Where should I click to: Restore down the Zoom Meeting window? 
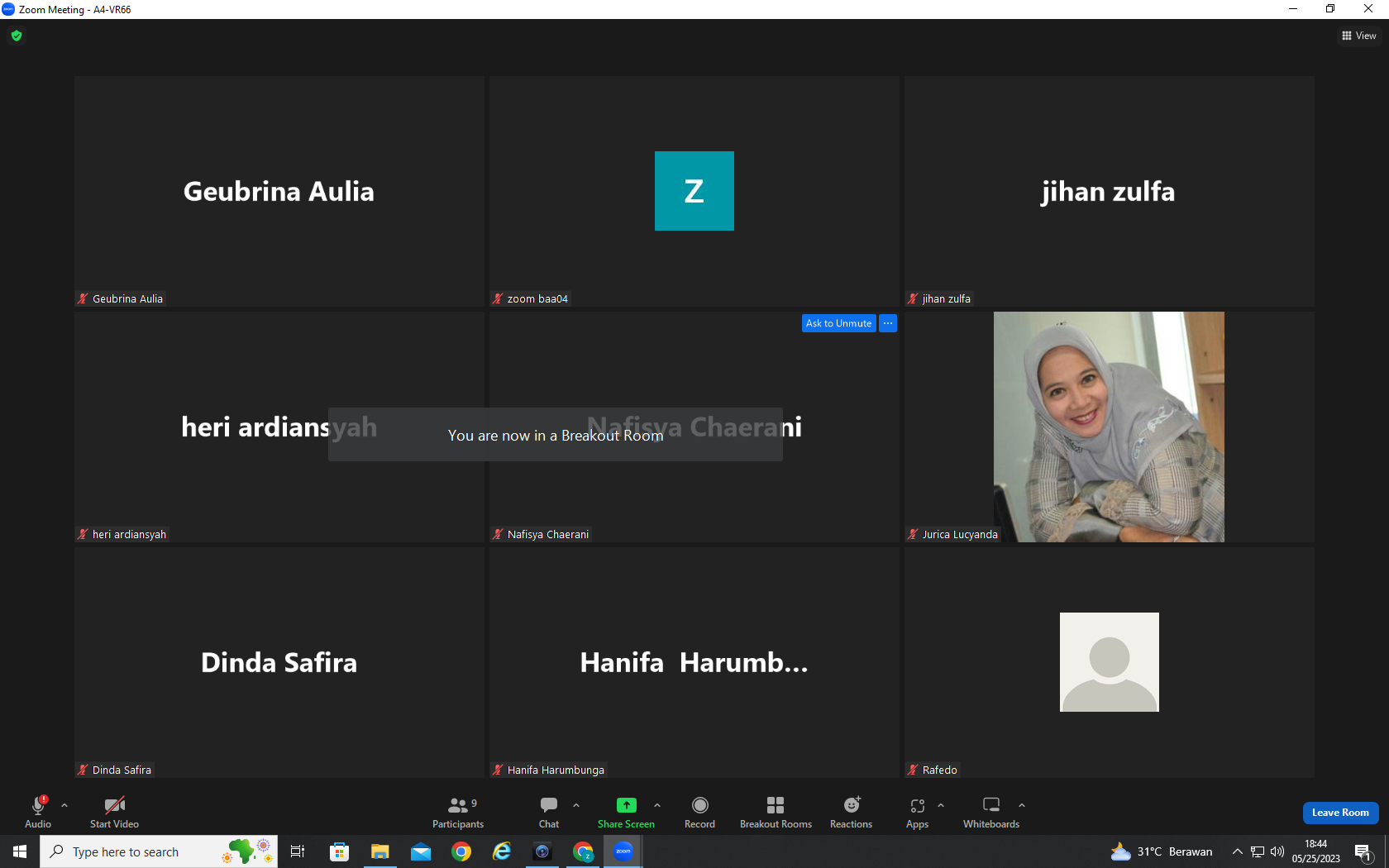pyautogui.click(x=1330, y=9)
